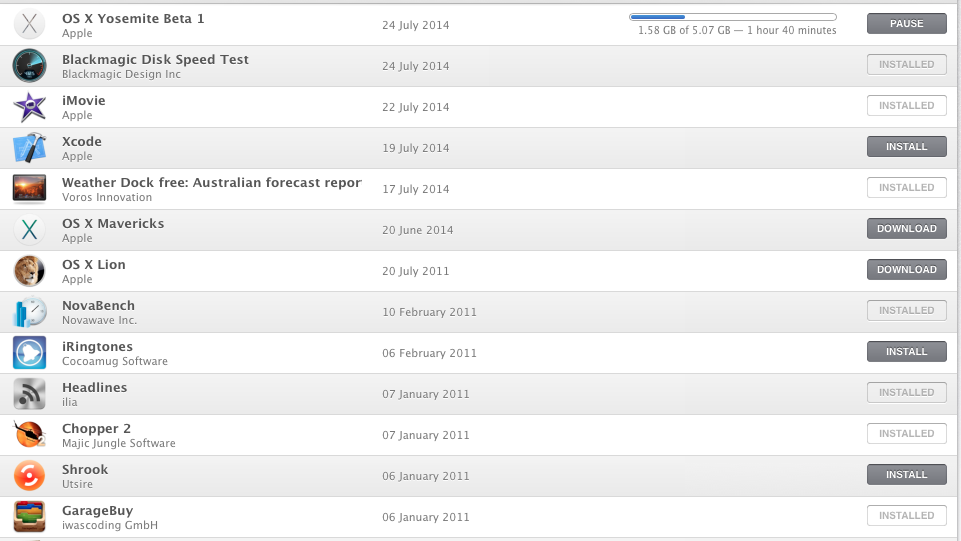Click the NovaBench app icon
This screenshot has width=961, height=541.
tap(29, 312)
